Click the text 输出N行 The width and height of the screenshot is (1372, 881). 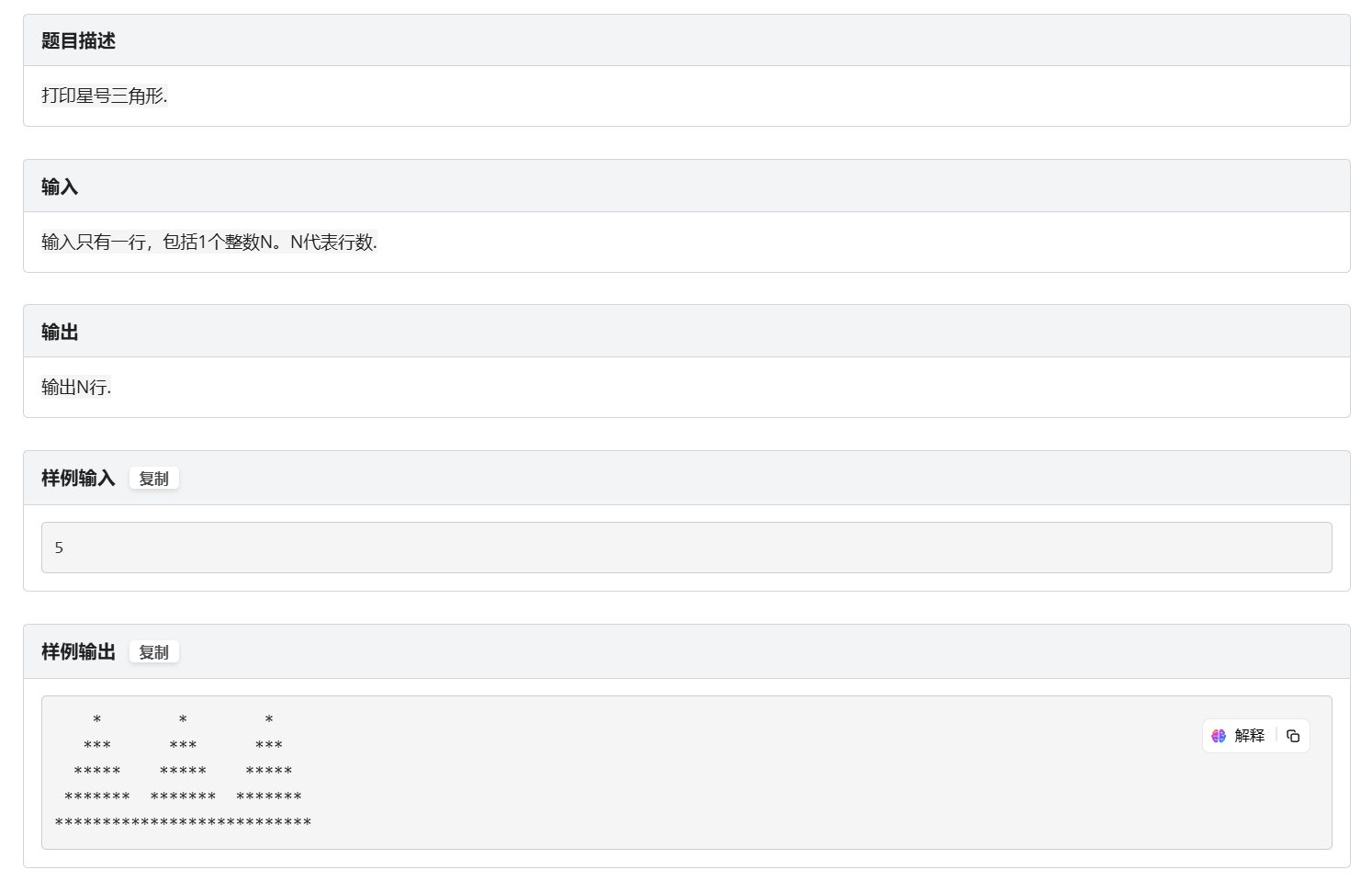[x=76, y=387]
